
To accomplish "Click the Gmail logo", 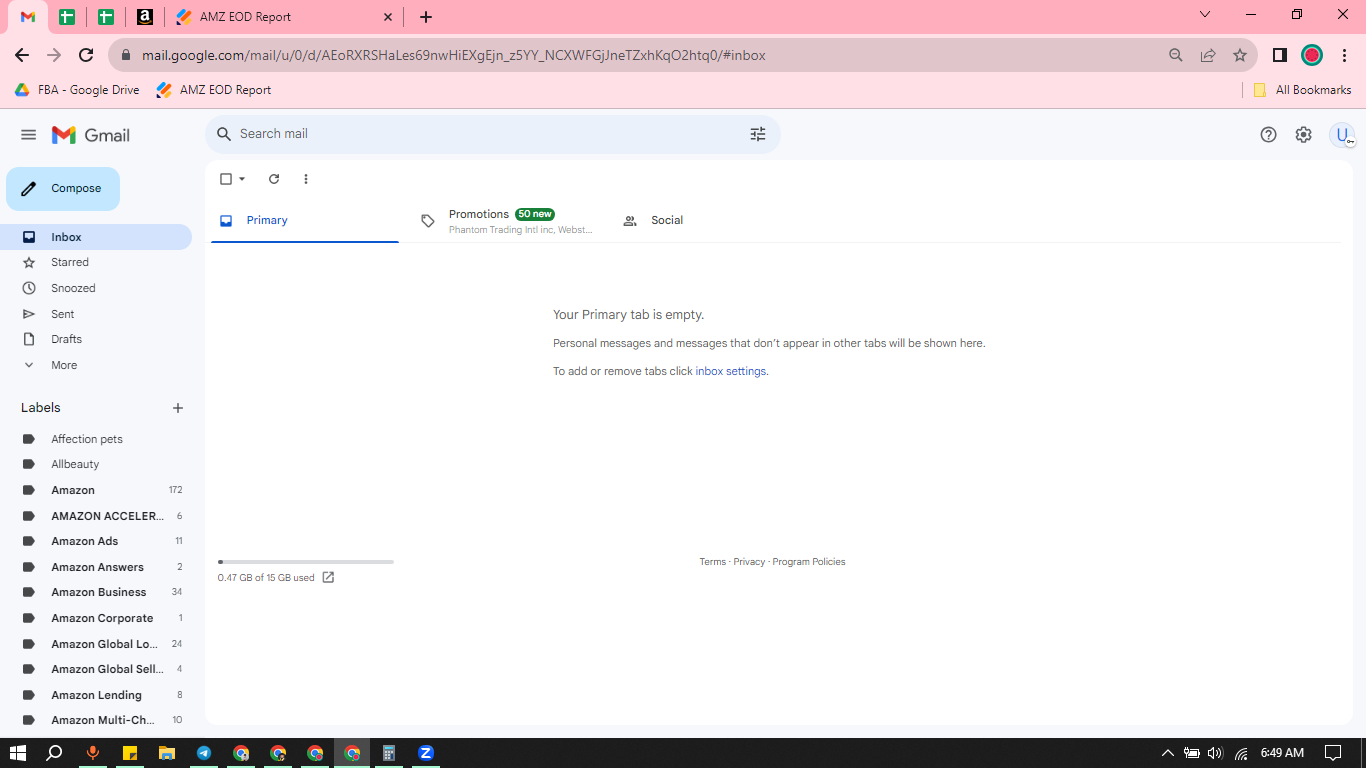I will 91,135.
